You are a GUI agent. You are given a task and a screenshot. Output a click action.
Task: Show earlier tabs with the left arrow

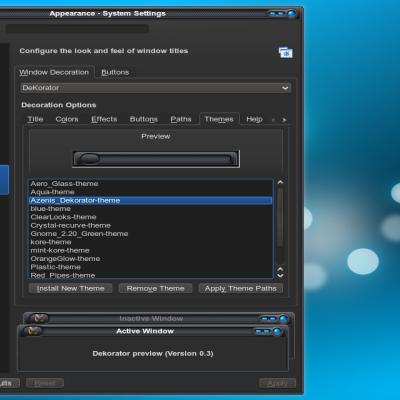[273, 120]
